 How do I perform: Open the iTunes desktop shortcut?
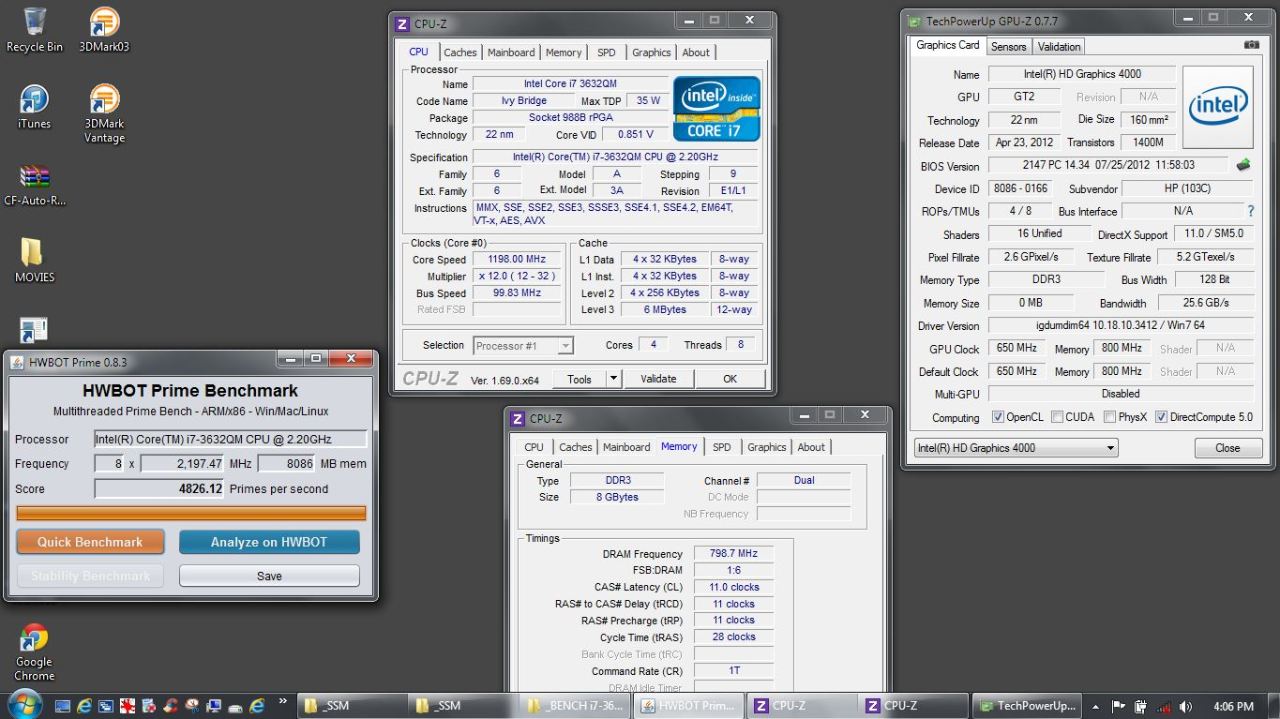coord(34,106)
